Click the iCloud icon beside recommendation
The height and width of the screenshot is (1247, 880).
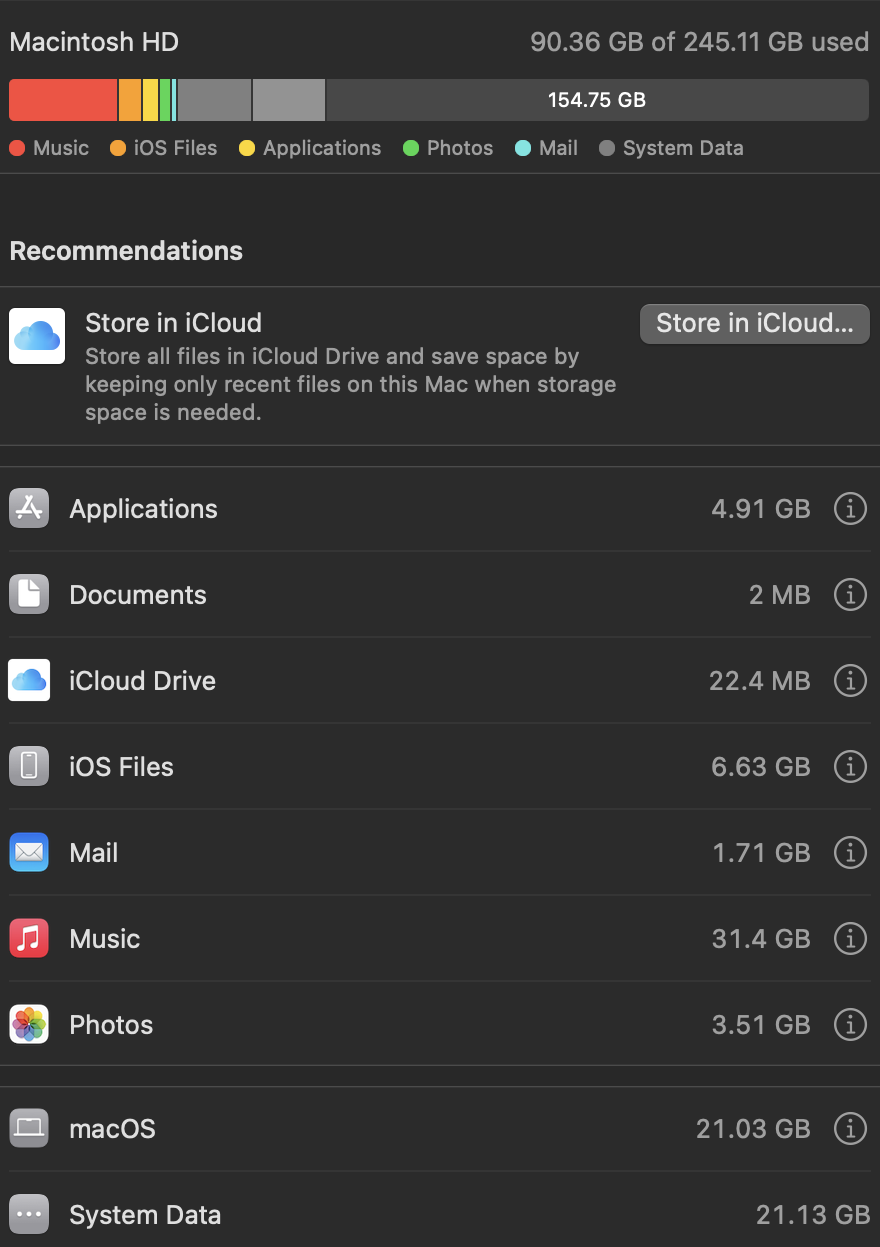coord(37,336)
